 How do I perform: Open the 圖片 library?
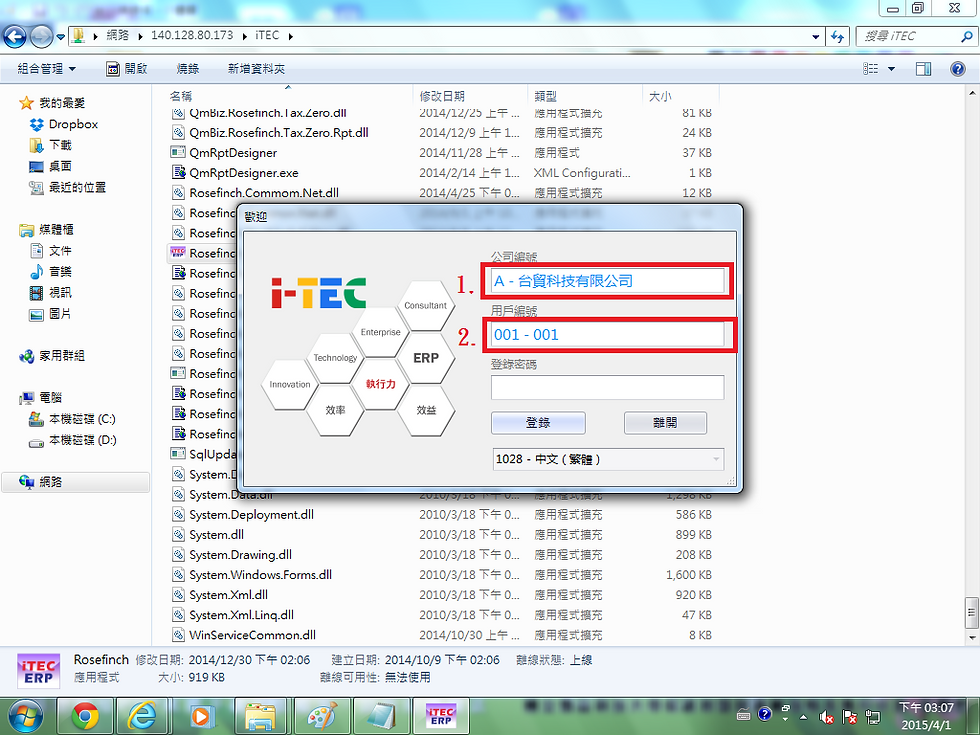60,314
